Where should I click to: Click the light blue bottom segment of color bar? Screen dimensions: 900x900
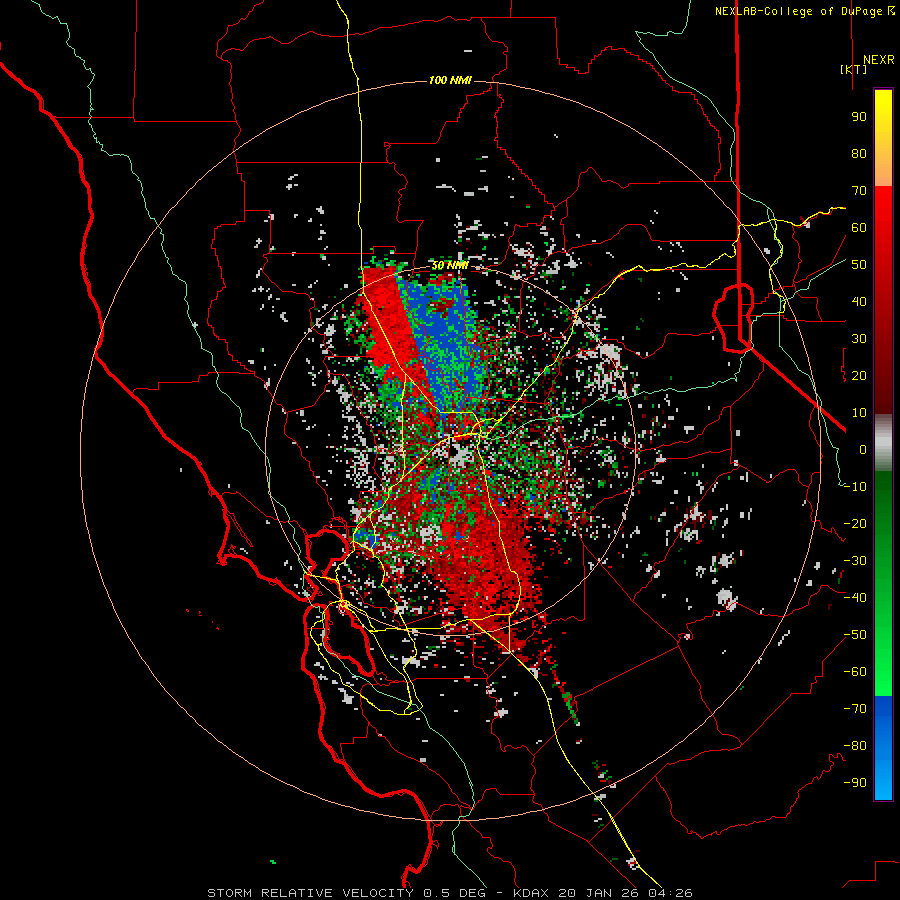(x=883, y=783)
